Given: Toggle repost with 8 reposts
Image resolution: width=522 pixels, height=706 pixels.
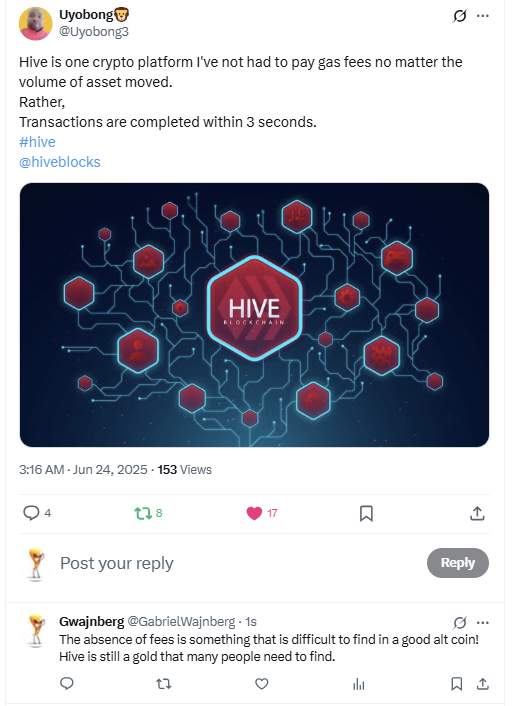Looking at the screenshot, I should coord(148,513).
